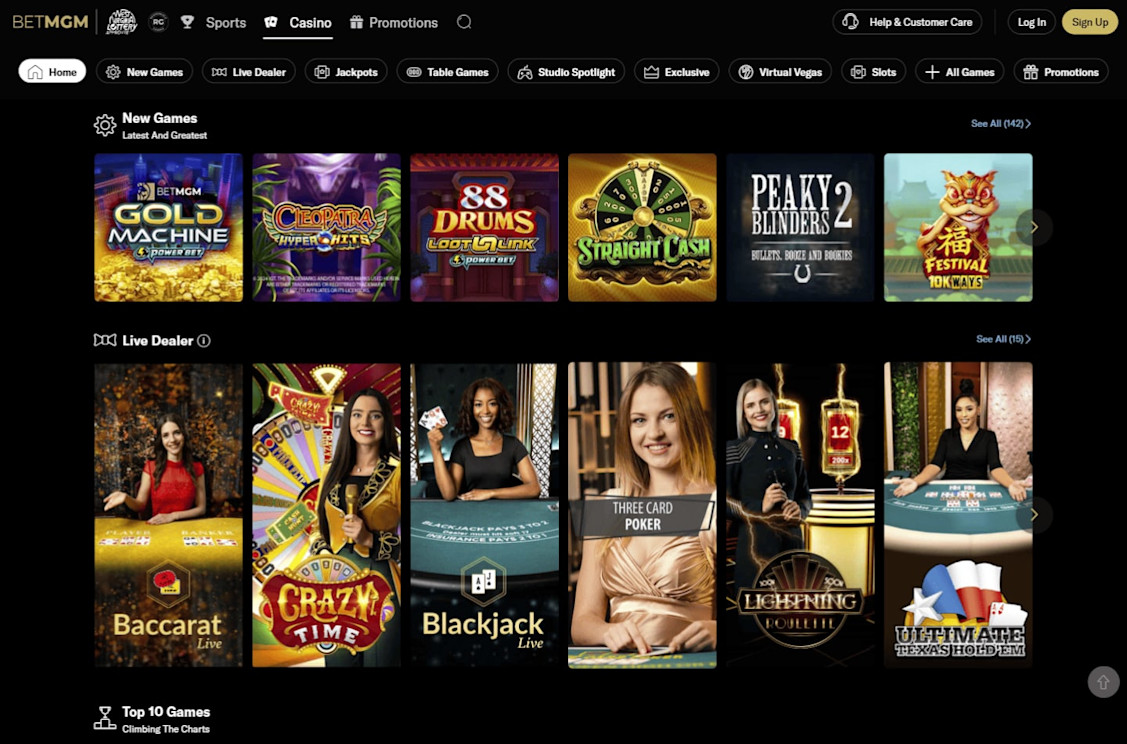Viewport: 1127px width, 744px height.
Task: Select the Casino tab
Action: point(298,22)
